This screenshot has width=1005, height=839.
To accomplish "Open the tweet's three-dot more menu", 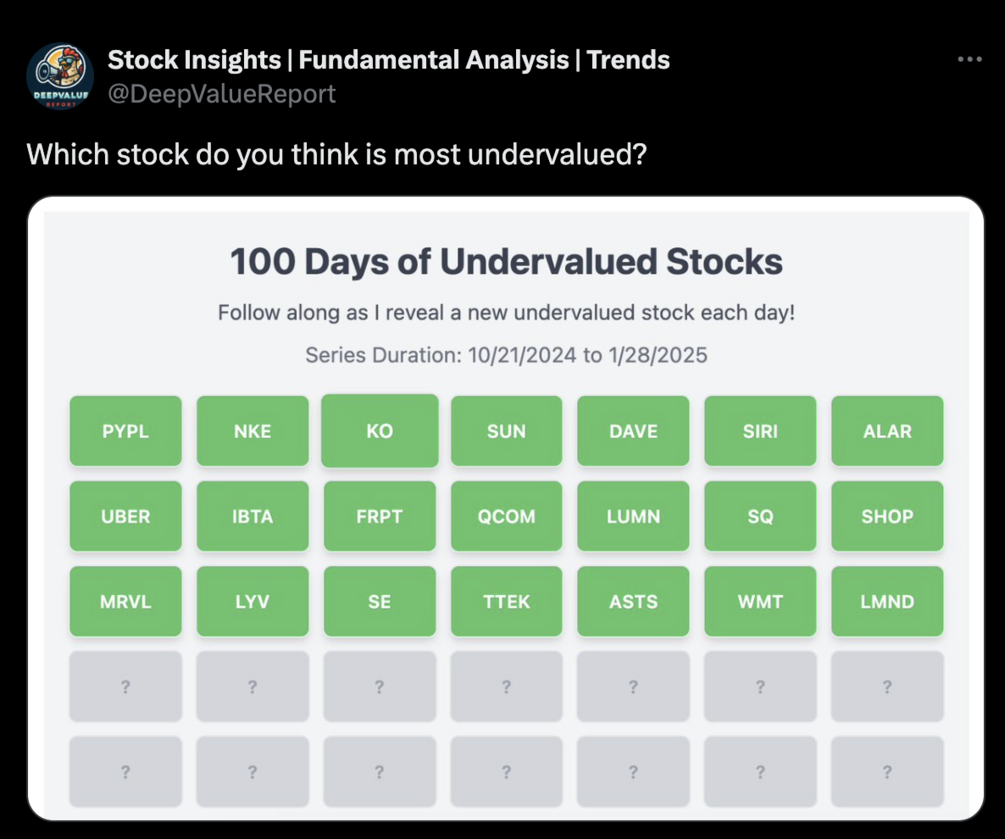I will (969, 60).
